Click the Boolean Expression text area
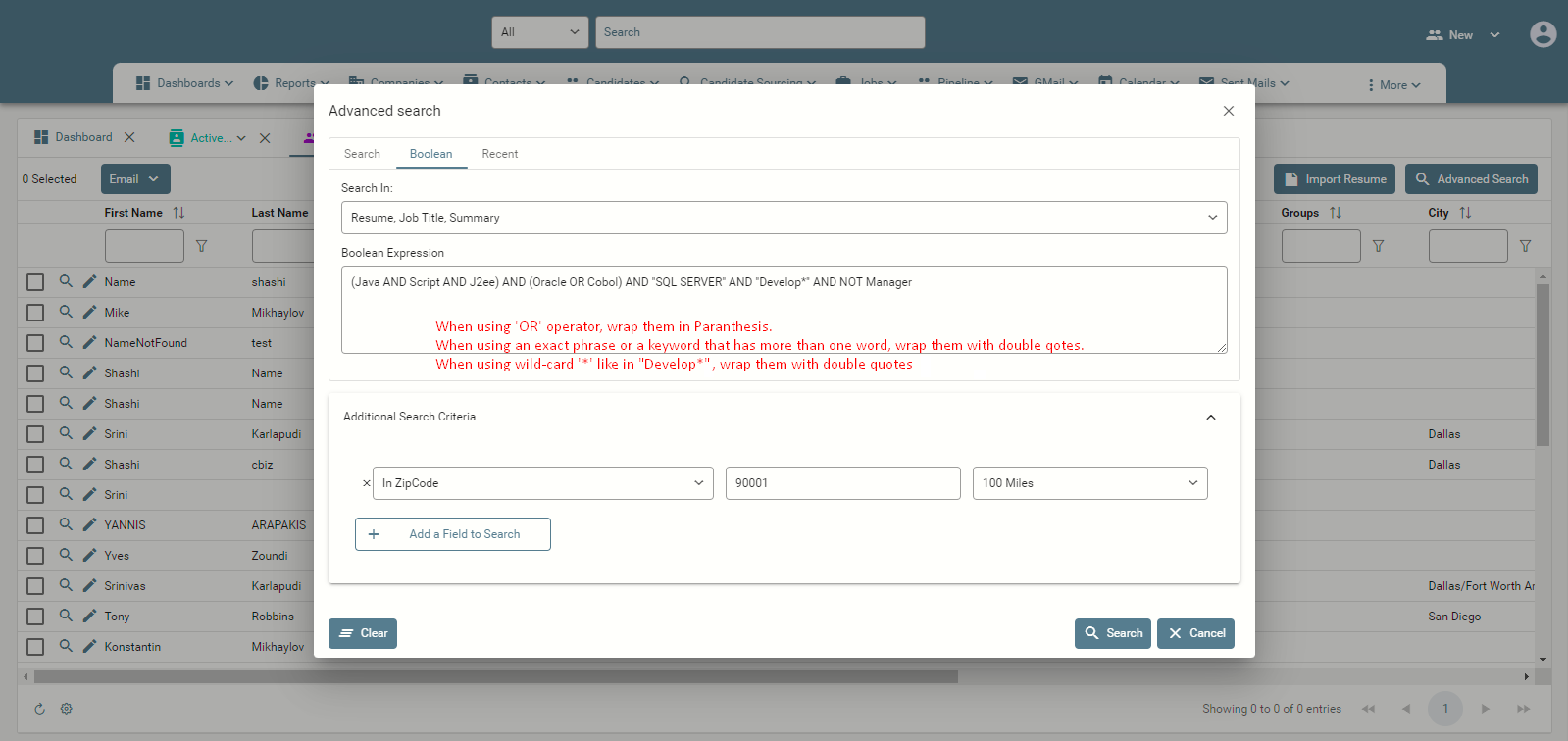The width and height of the screenshot is (1568, 741). [784, 310]
